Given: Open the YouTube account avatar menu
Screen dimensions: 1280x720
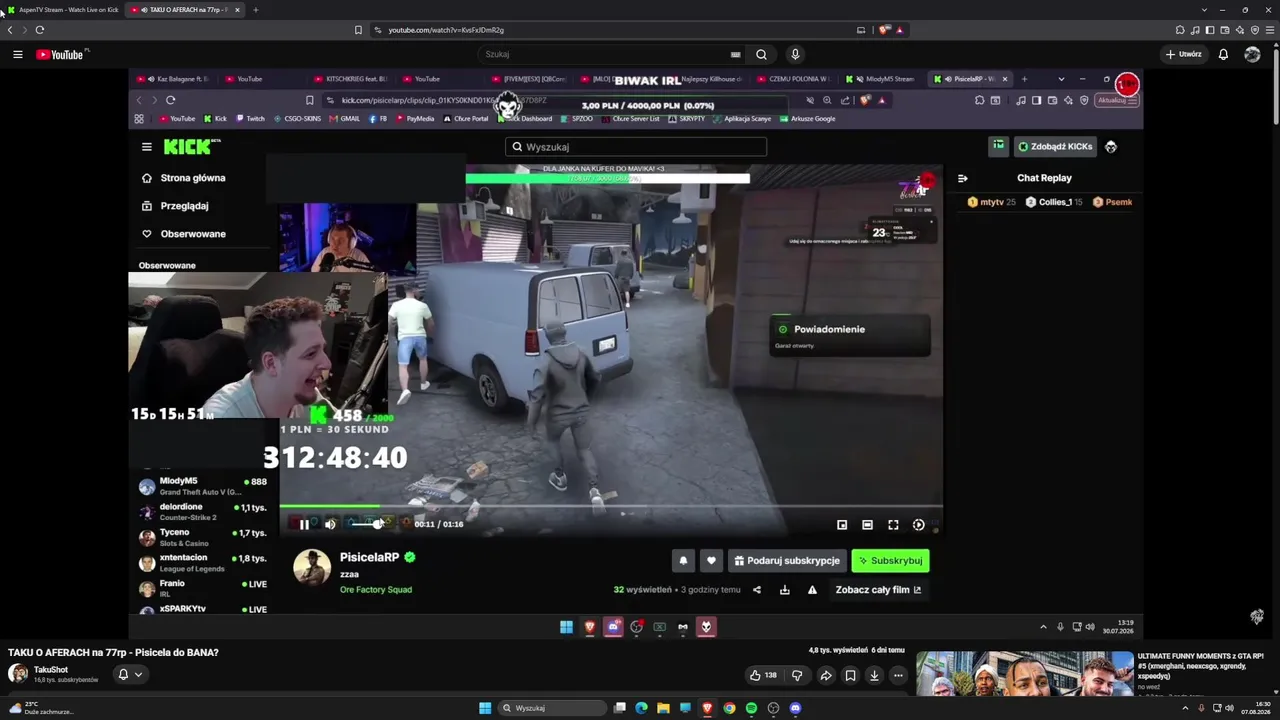Looking at the screenshot, I should (x=1252, y=54).
